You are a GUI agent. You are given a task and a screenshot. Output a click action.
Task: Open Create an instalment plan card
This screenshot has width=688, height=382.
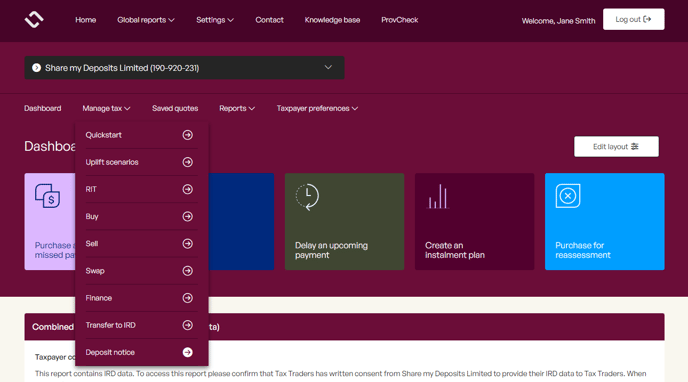tap(474, 221)
